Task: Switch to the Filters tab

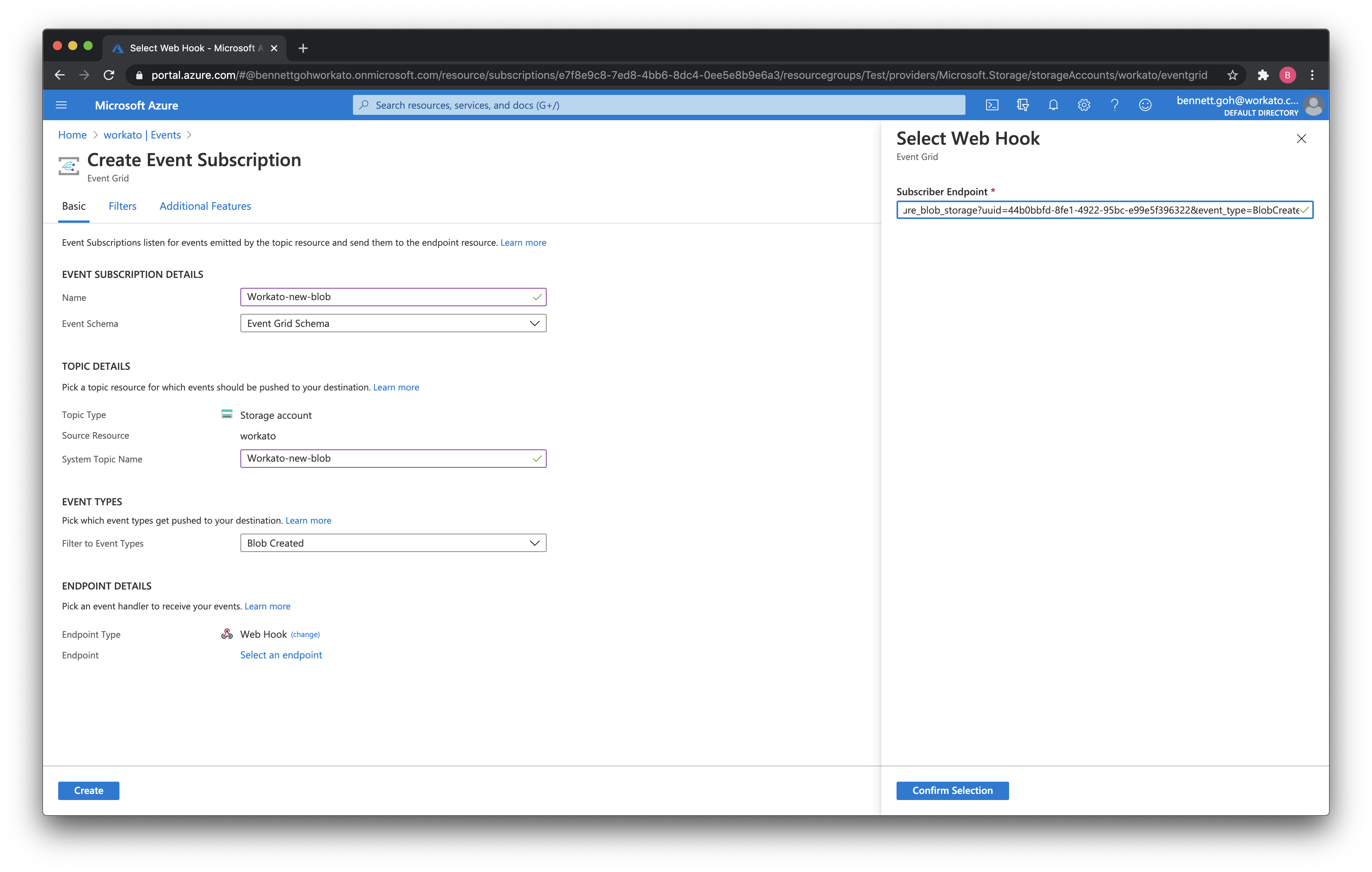Action: tap(122, 206)
